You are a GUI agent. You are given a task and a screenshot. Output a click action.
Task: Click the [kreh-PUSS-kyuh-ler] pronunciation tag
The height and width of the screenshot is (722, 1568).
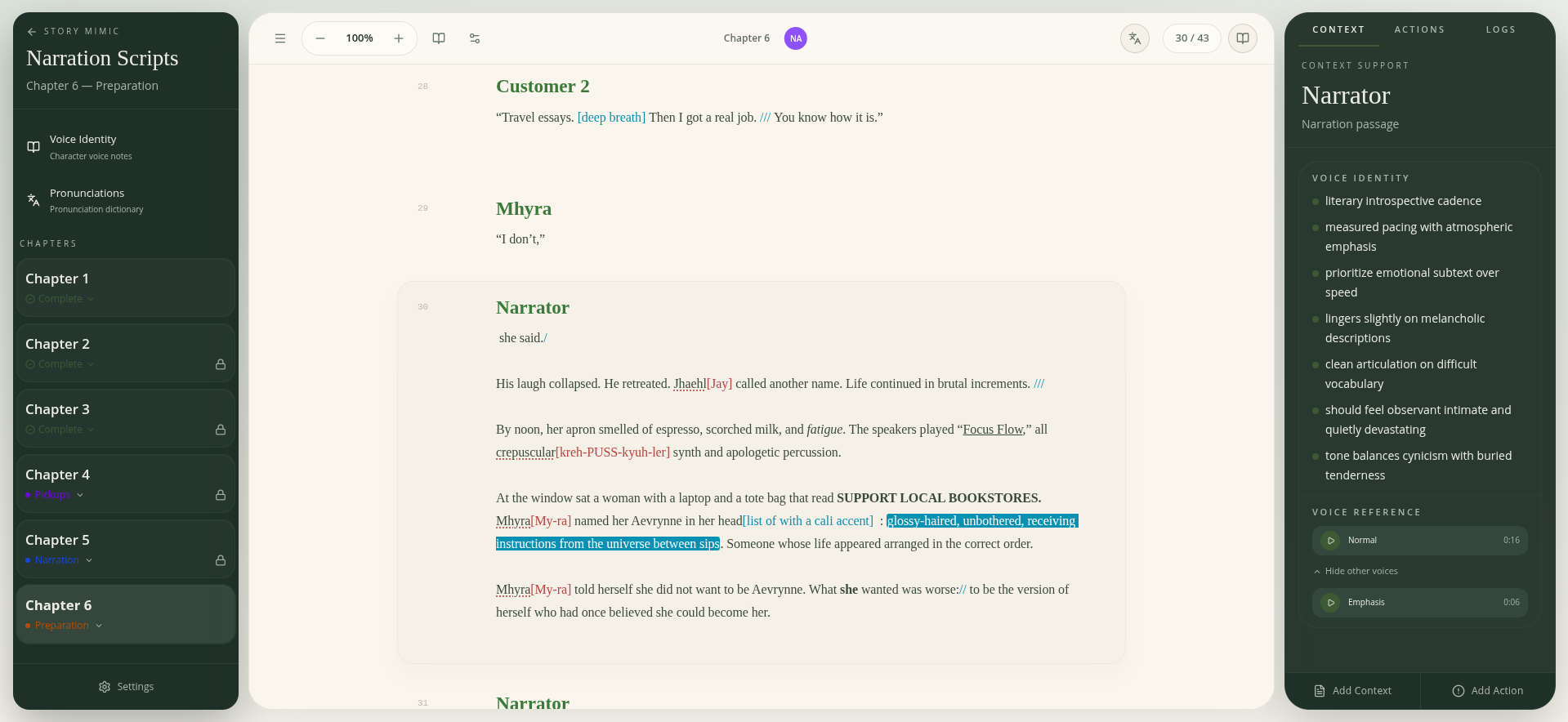(613, 452)
